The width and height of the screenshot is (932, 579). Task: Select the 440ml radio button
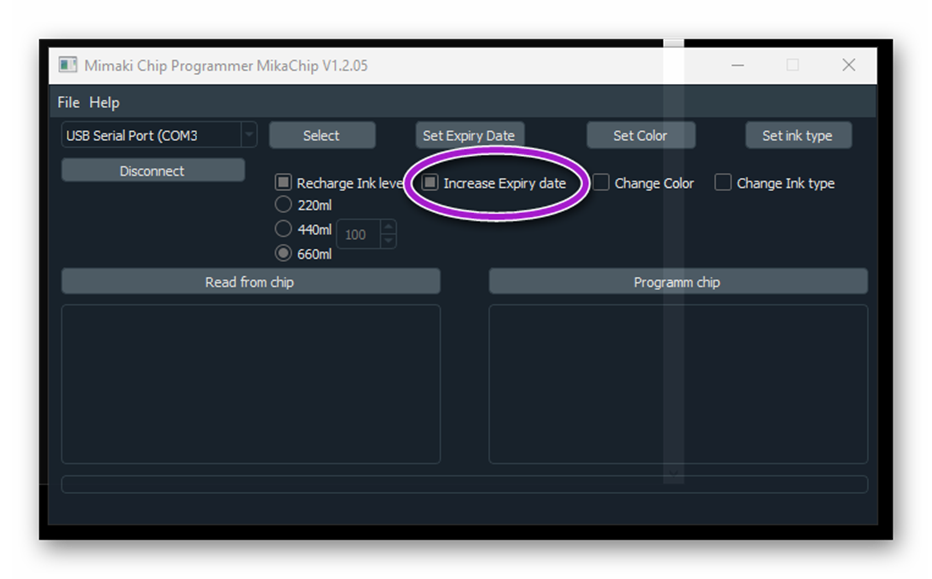(284, 229)
